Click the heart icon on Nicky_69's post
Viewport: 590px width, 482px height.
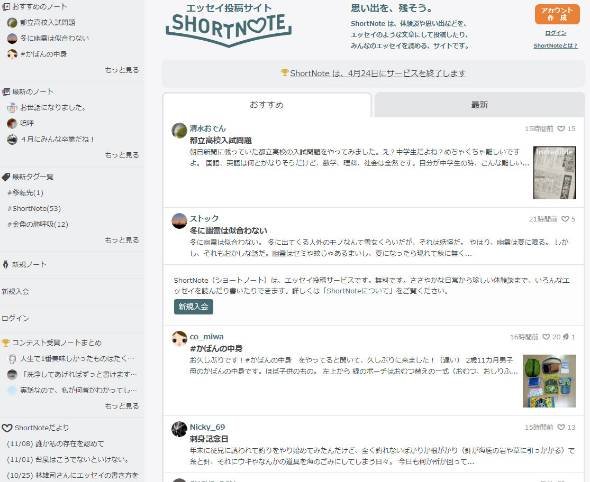(x=561, y=427)
